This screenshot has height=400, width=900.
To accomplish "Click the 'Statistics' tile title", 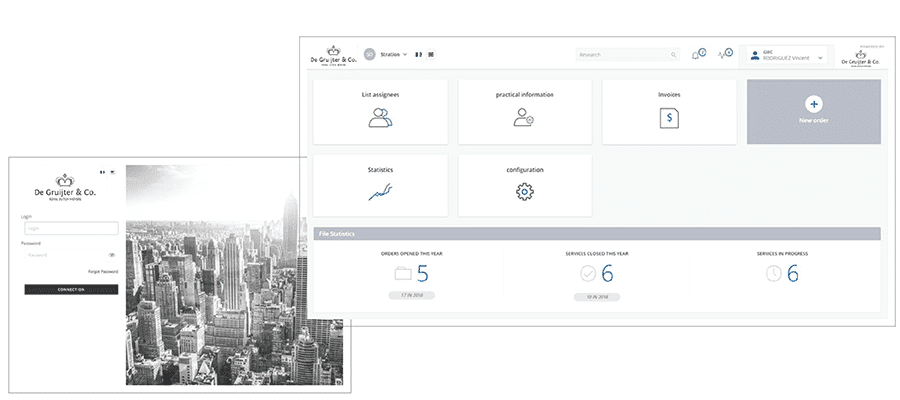I will (x=380, y=170).
